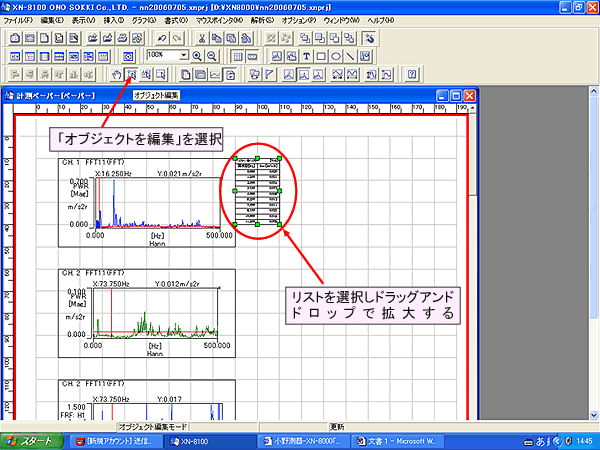Click the Undo arrow icon in toolbar
600x450 pixels.
point(162,38)
